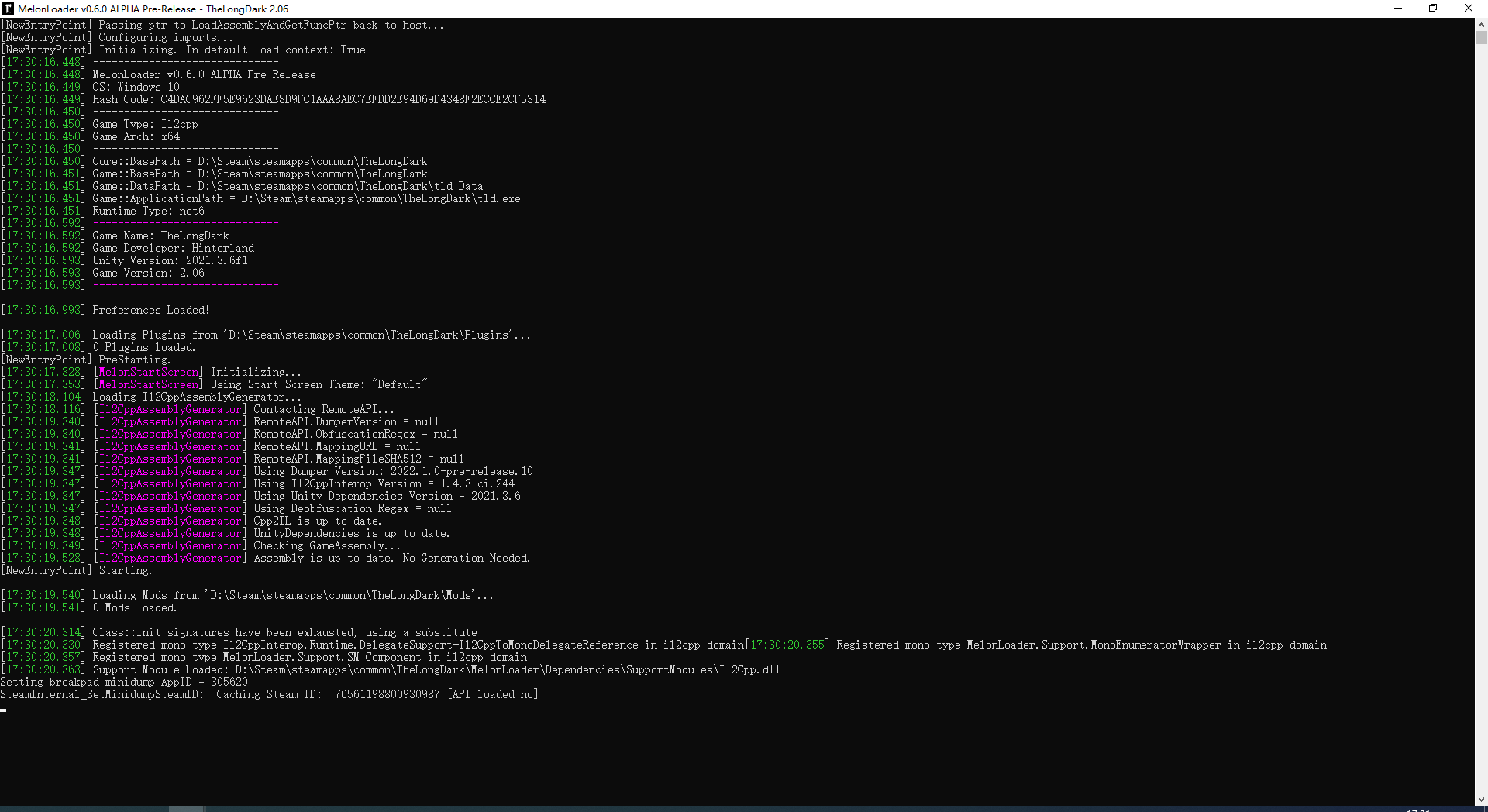This screenshot has width=1488, height=812.
Task: Click the 'Game::DataPath' line
Action: pos(243,186)
